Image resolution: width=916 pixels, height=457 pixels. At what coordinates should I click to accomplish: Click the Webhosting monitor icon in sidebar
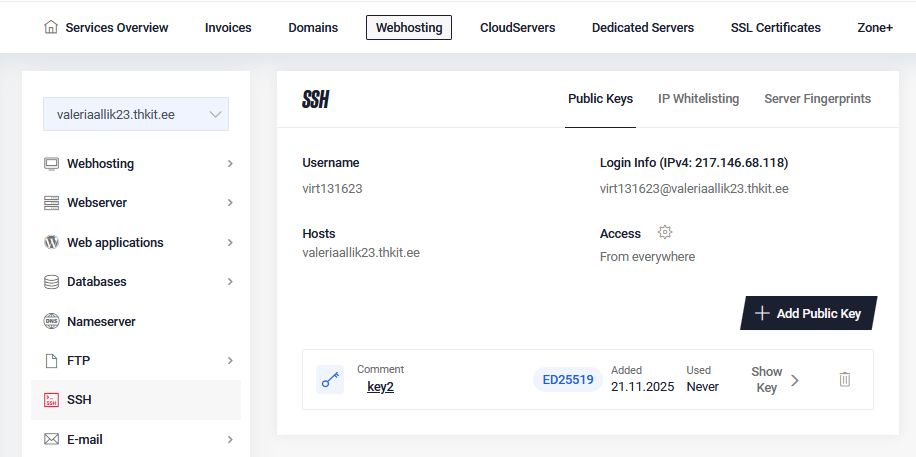(x=52, y=164)
